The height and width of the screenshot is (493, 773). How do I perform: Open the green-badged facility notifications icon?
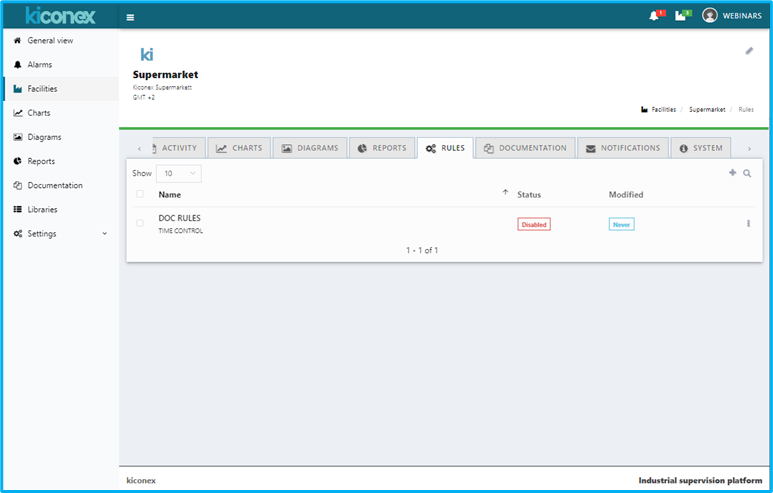[x=682, y=16]
